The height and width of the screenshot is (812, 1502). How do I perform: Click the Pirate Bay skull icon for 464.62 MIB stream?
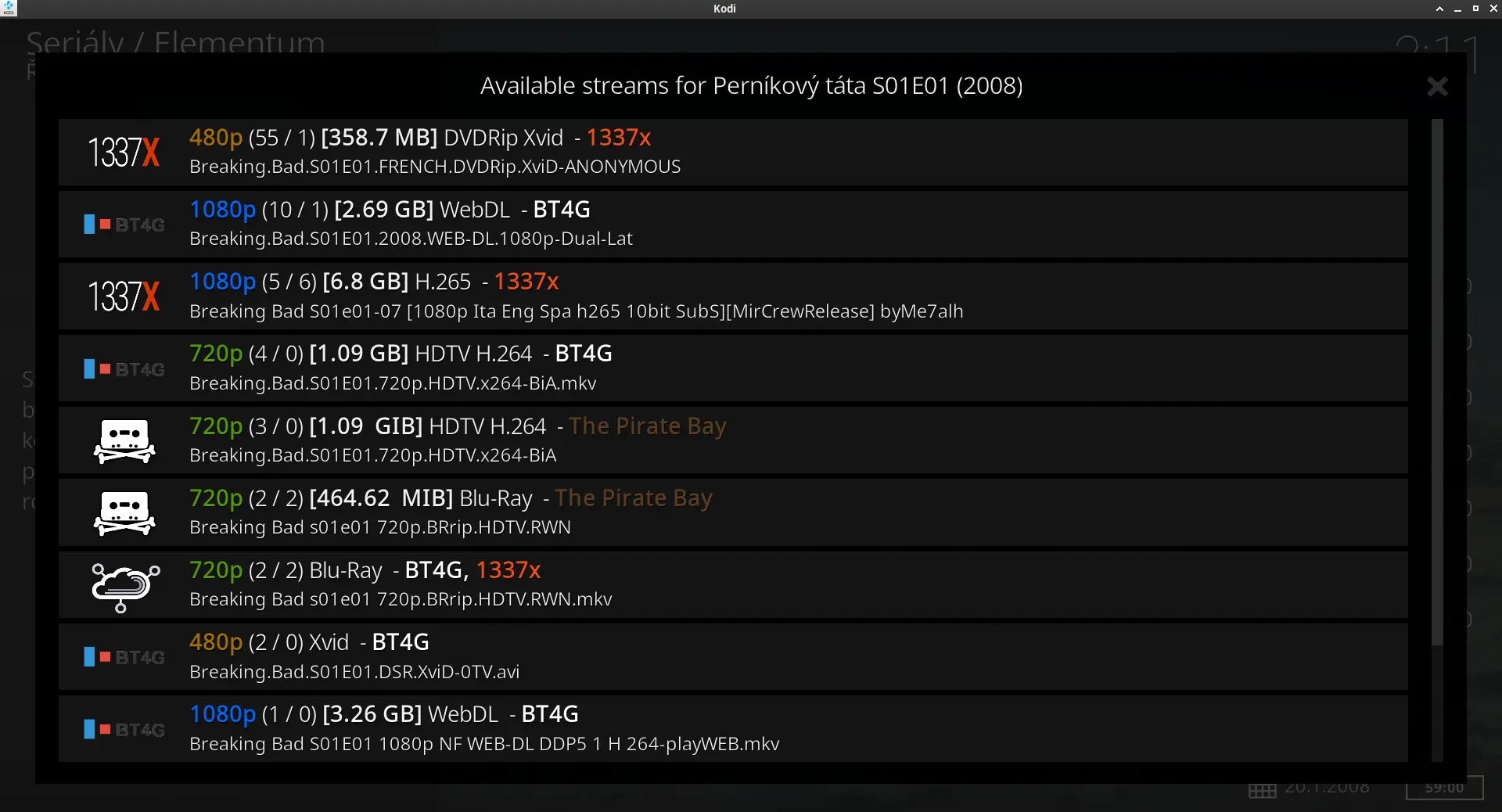tap(124, 513)
